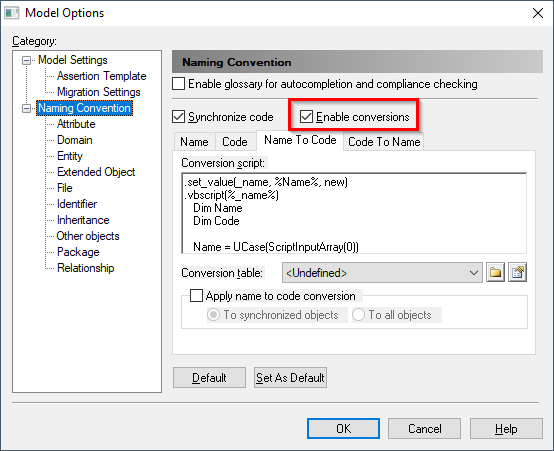554x451 pixels.
Task: Open the conversion table properties icon
Action: (518, 273)
